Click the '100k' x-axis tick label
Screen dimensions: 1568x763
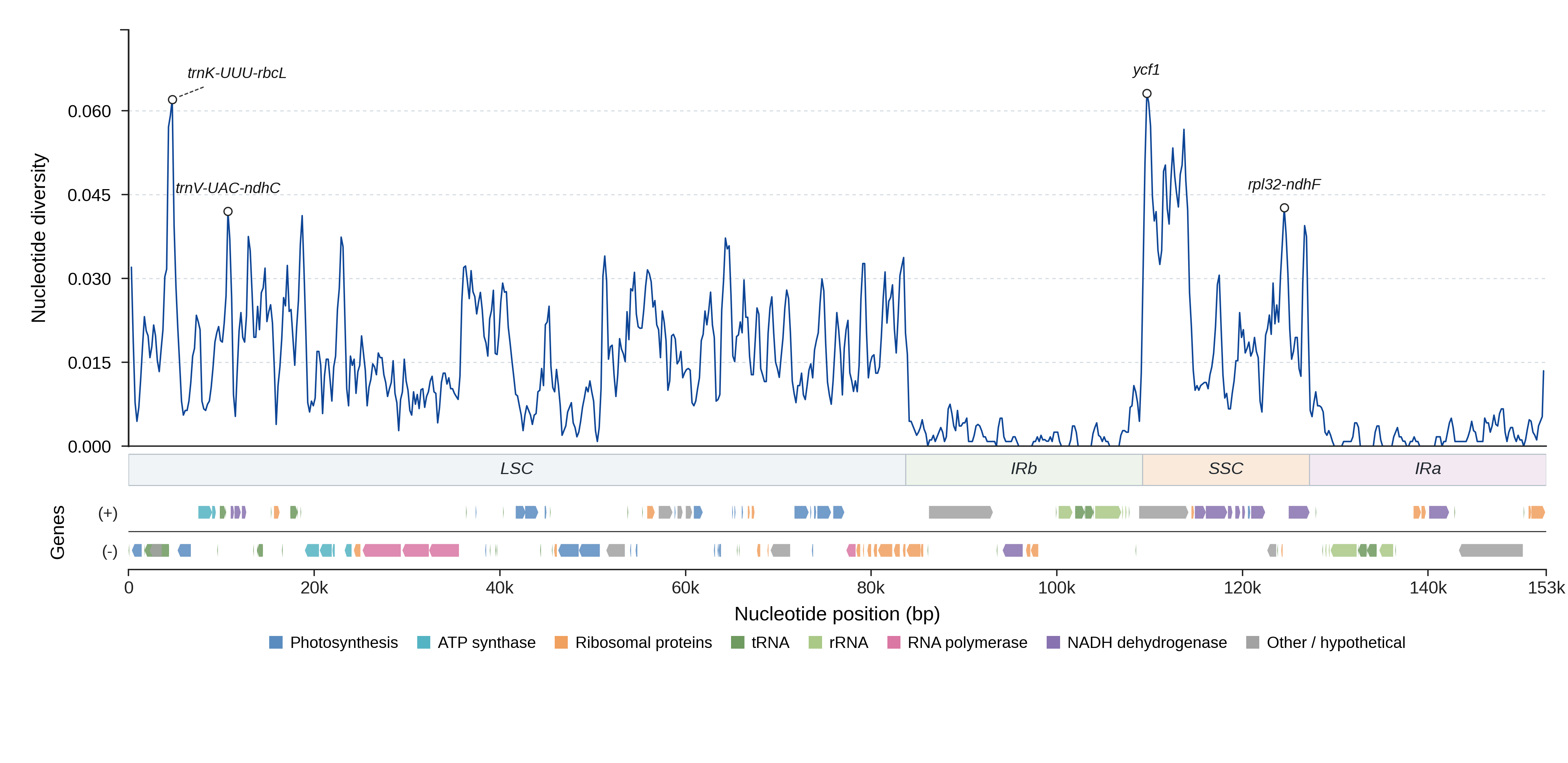(x=1057, y=588)
